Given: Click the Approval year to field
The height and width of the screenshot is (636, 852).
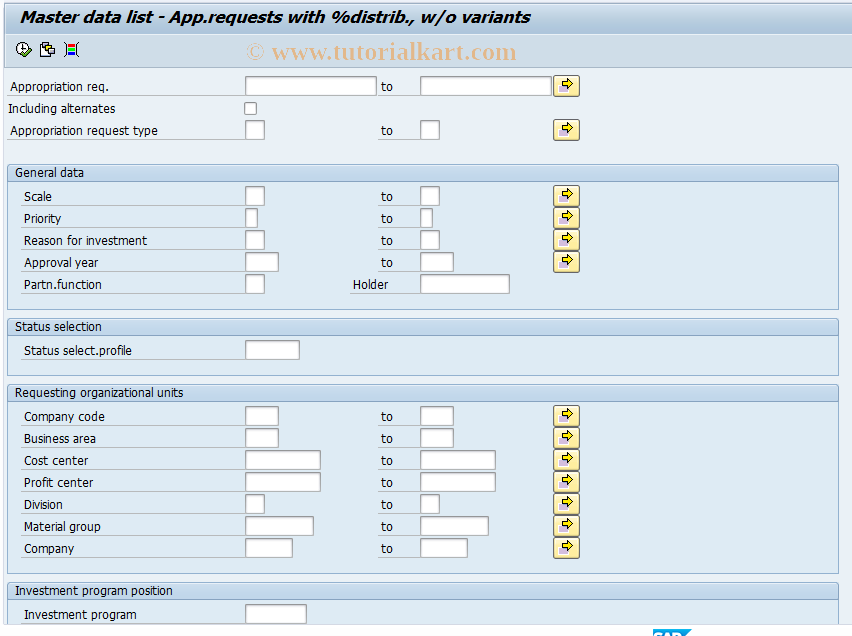Looking at the screenshot, I should [x=437, y=262].
